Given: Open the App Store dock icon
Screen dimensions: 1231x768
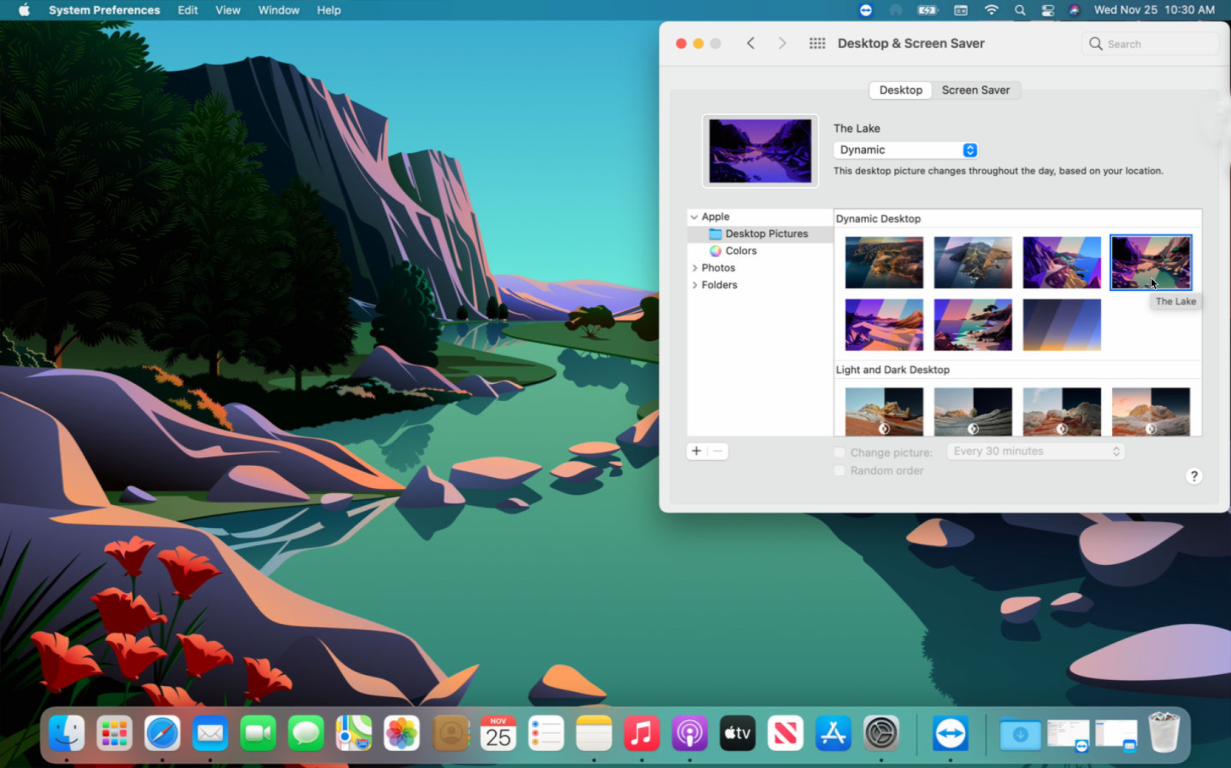Looking at the screenshot, I should [x=833, y=734].
